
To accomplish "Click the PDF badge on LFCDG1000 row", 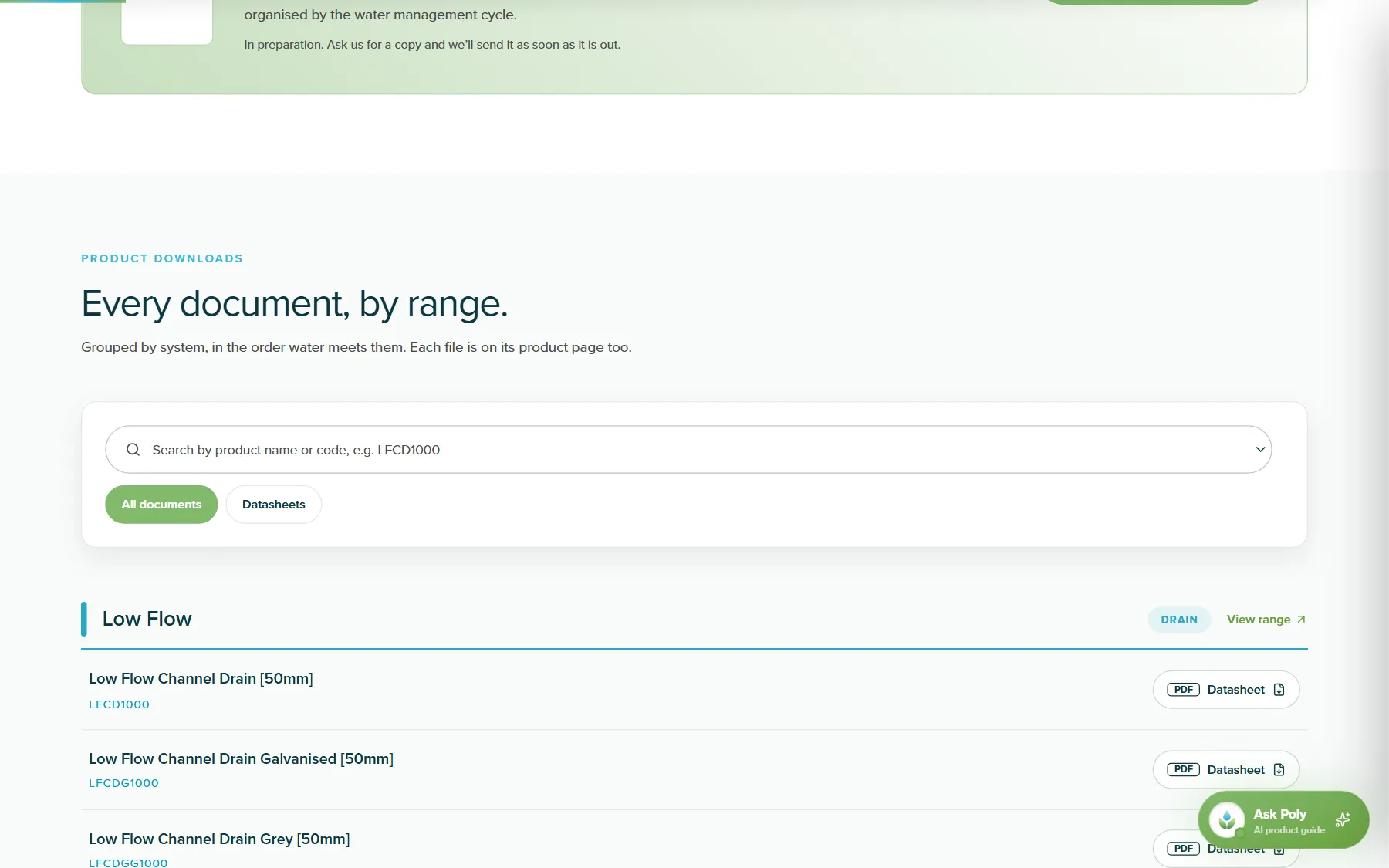I will [x=1183, y=770].
